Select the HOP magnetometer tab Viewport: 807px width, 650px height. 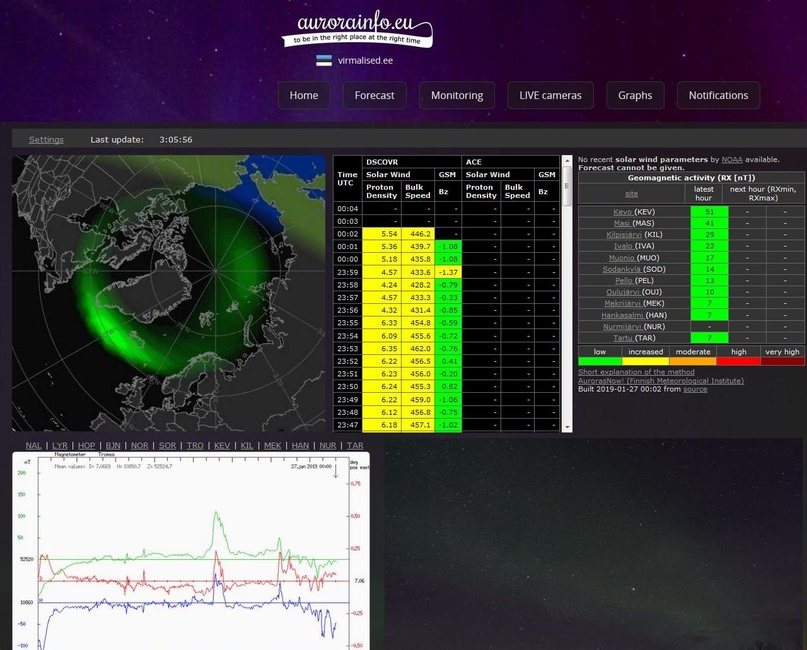coord(86,446)
